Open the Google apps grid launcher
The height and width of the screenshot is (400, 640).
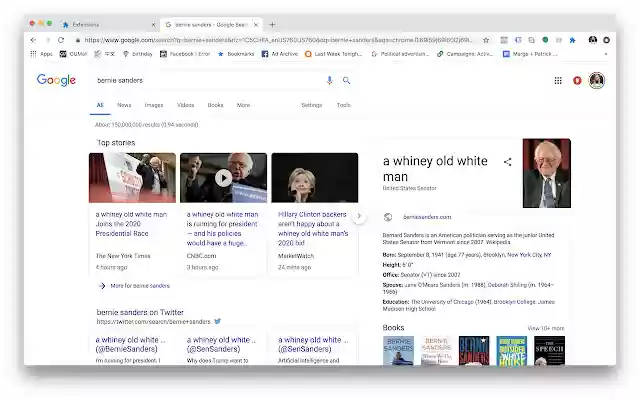coord(558,80)
